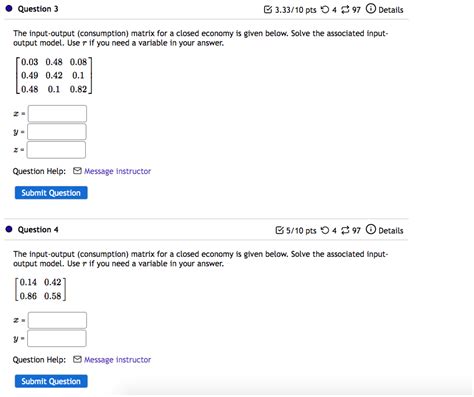
Task: Focus the x input in Question 3
Action: pyautogui.click(x=57, y=114)
